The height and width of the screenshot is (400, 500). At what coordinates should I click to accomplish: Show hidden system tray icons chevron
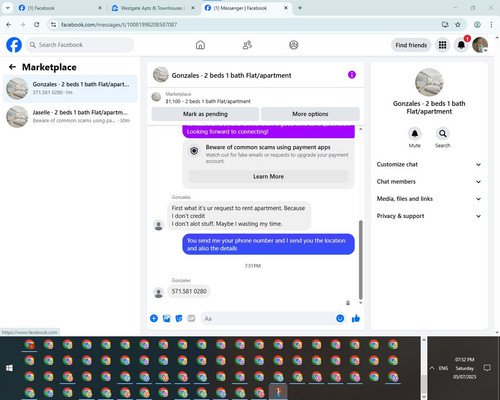(x=432, y=368)
